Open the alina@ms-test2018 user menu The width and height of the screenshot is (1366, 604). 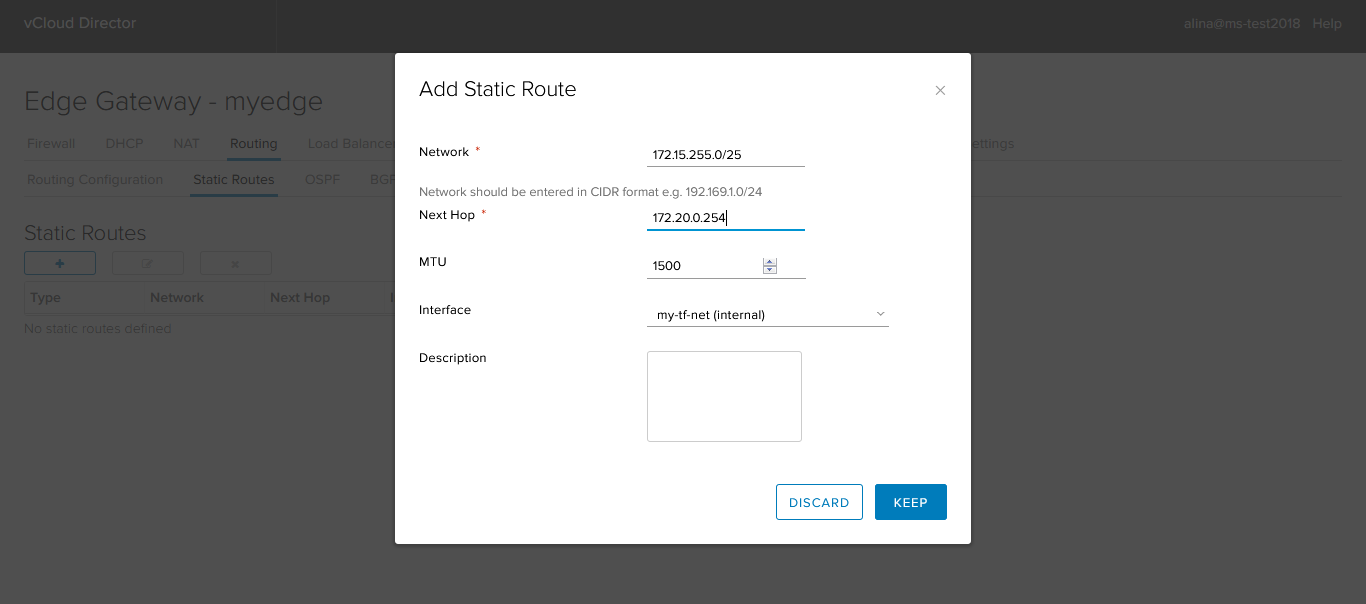click(1242, 23)
